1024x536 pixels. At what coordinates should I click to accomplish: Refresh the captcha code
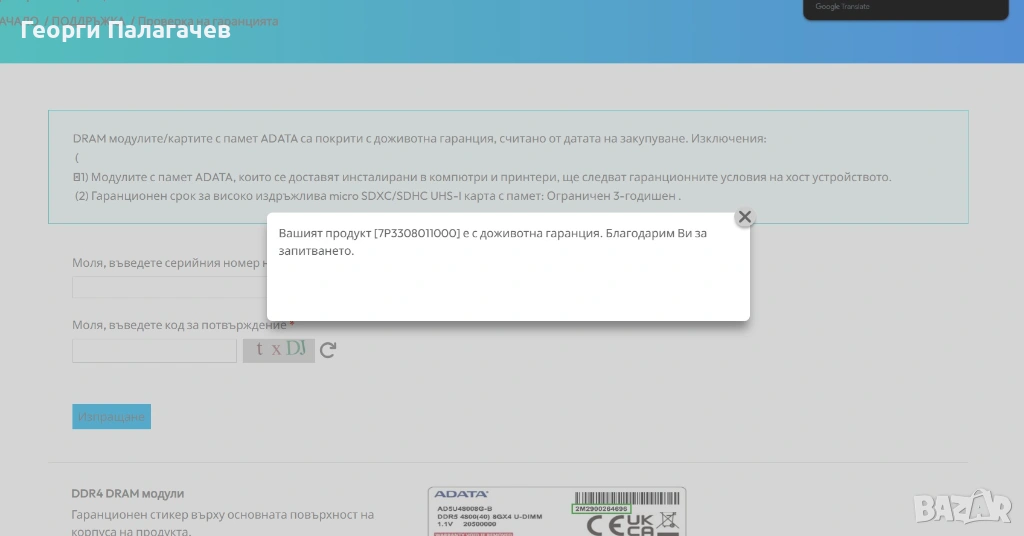click(328, 350)
